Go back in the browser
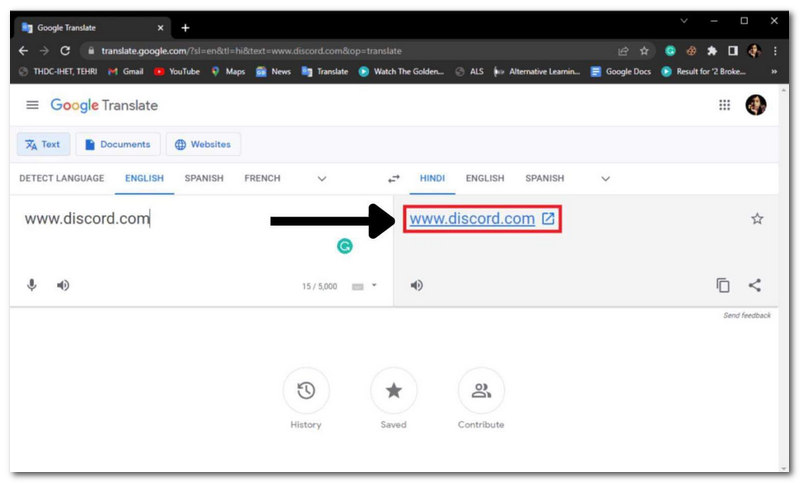800x483 pixels. 23,50
